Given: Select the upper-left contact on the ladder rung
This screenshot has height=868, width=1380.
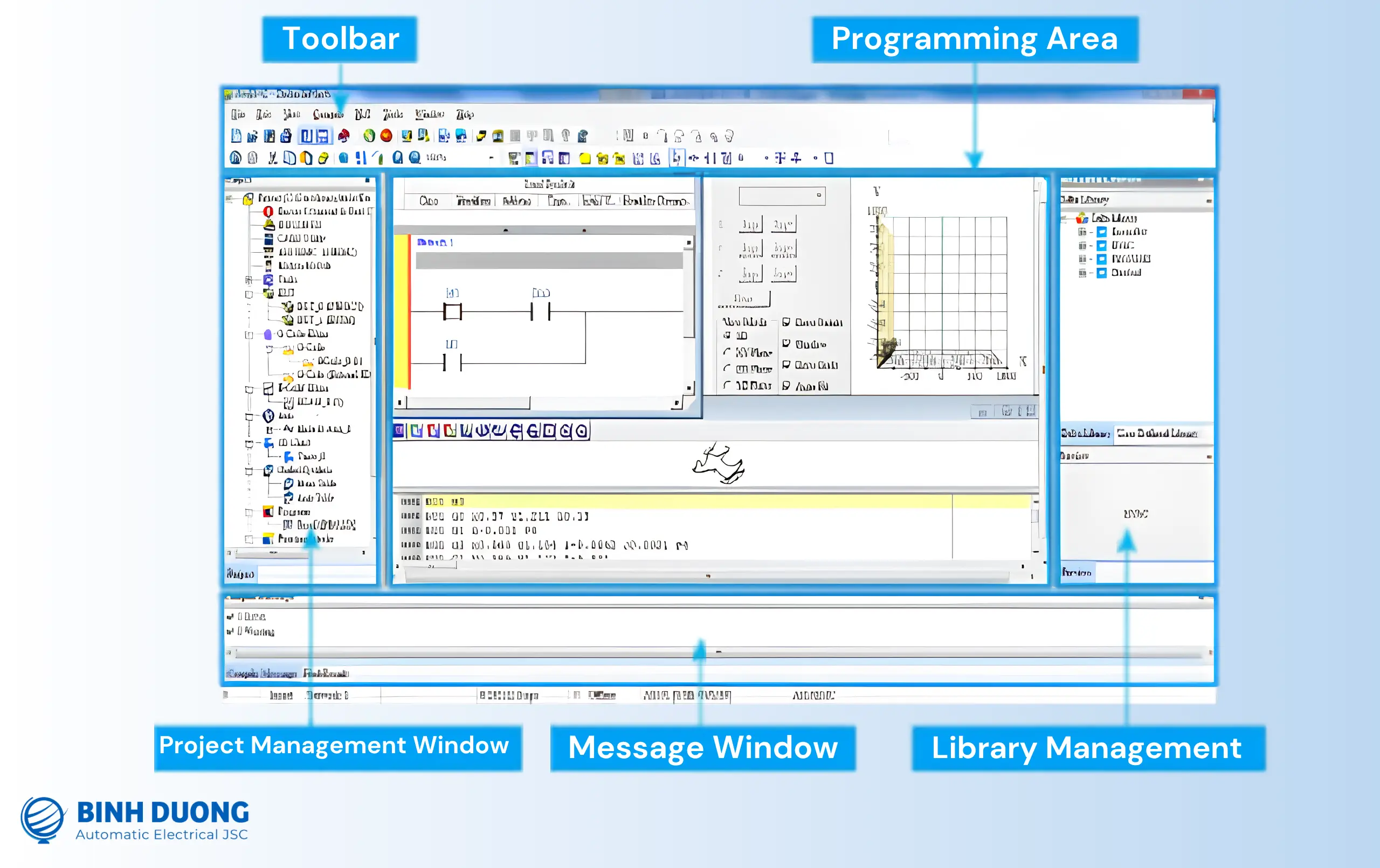Looking at the screenshot, I should (x=452, y=311).
